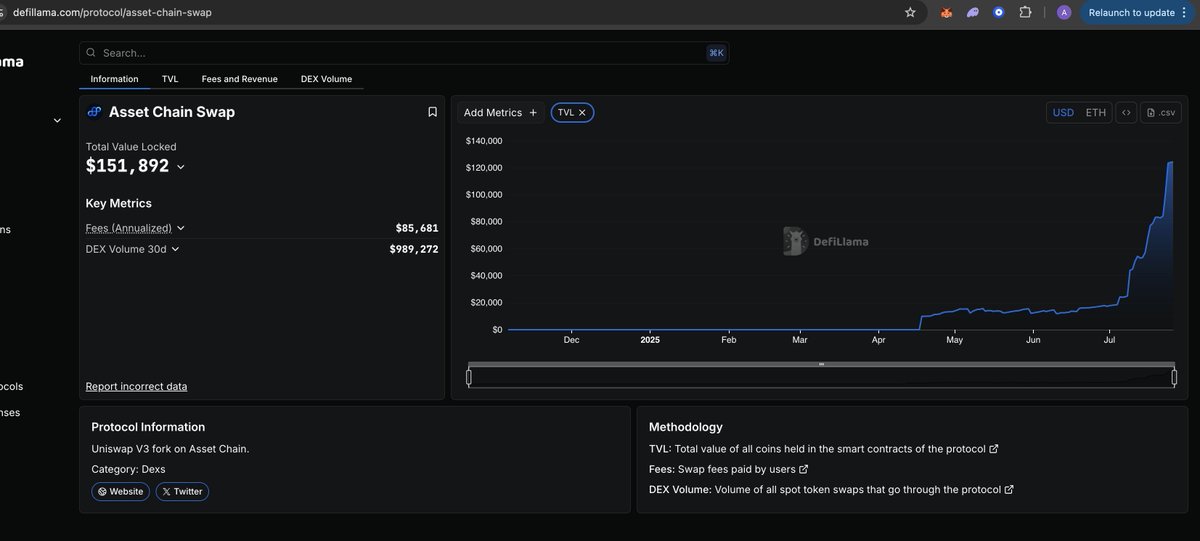Viewport: 1200px width, 541px height.
Task: Click Relaunch to update button
Action: pos(1131,12)
